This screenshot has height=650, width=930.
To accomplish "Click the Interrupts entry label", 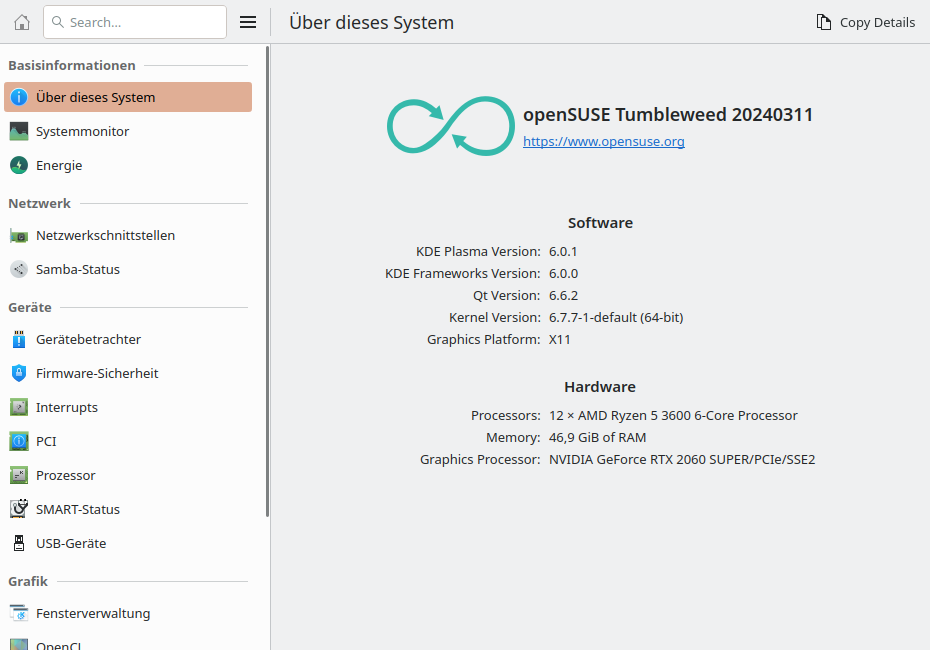I will pyautogui.click(x=67, y=407).
